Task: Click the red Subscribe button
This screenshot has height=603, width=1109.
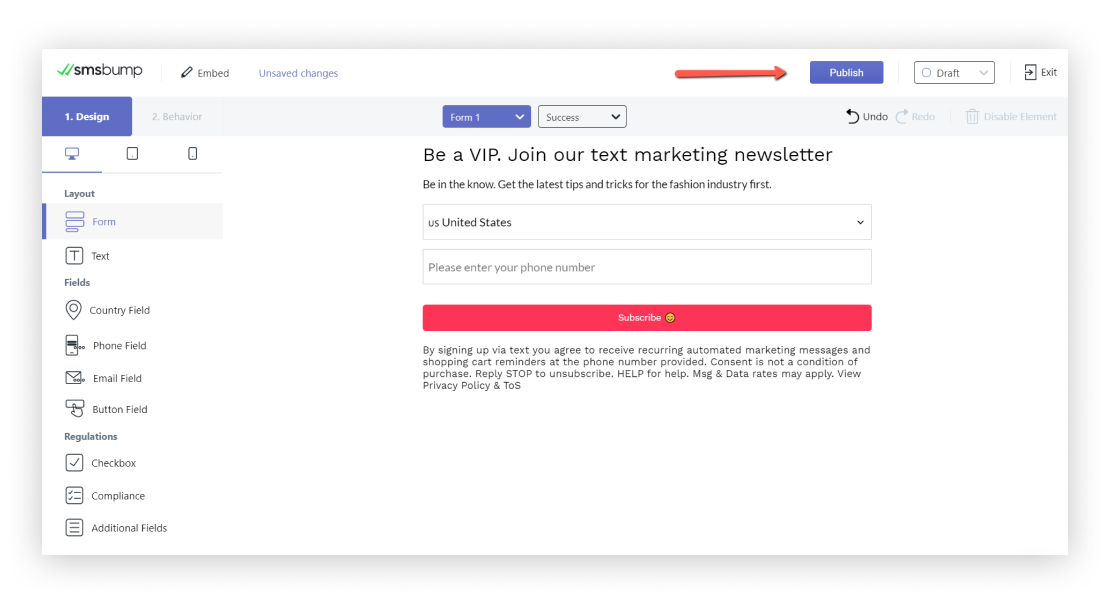Action: 647,317
